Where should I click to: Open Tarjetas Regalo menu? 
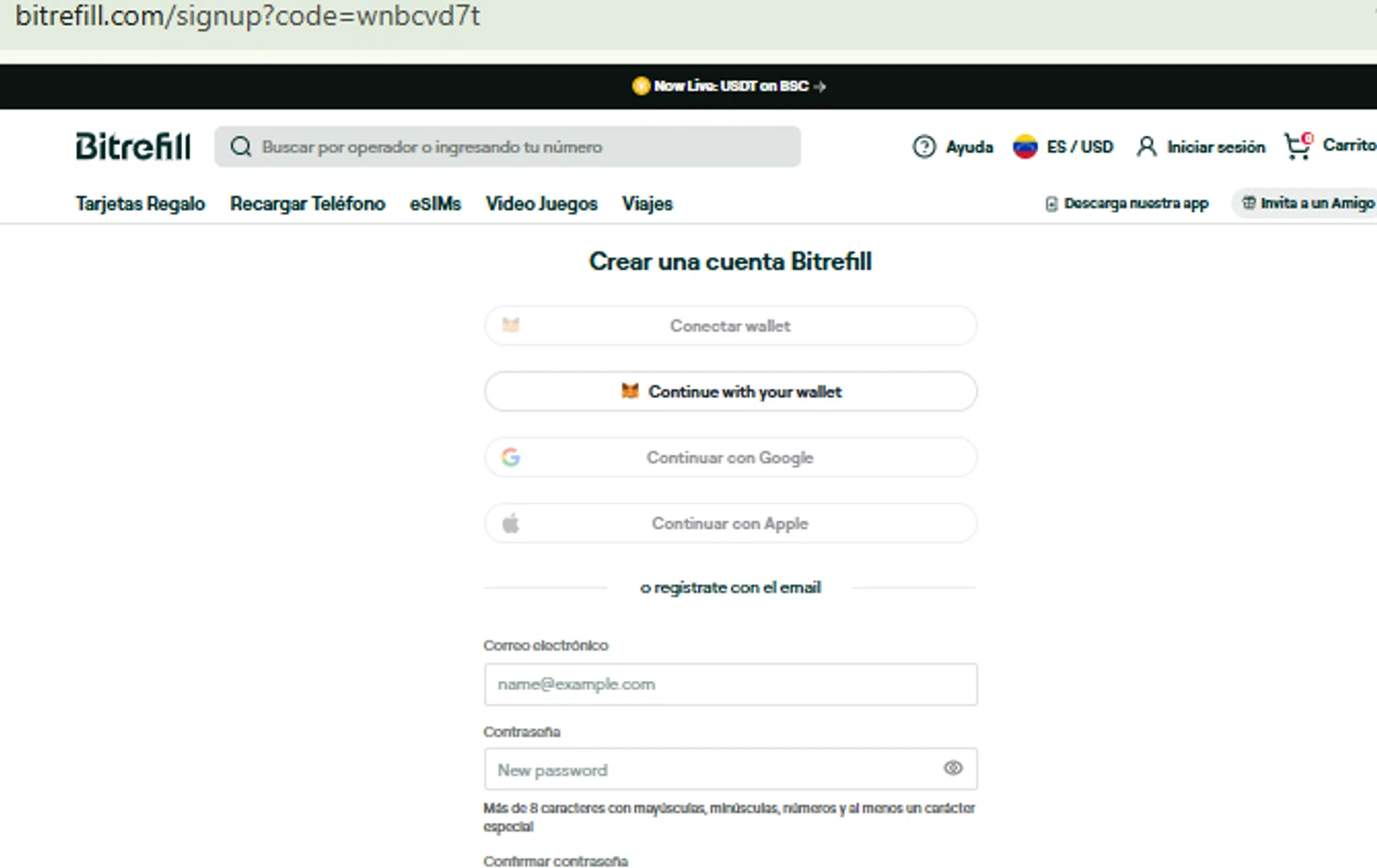[140, 204]
